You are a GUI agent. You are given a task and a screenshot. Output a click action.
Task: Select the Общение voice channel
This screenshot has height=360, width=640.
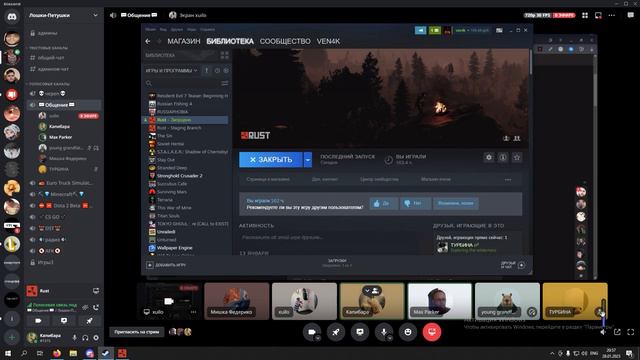point(63,105)
